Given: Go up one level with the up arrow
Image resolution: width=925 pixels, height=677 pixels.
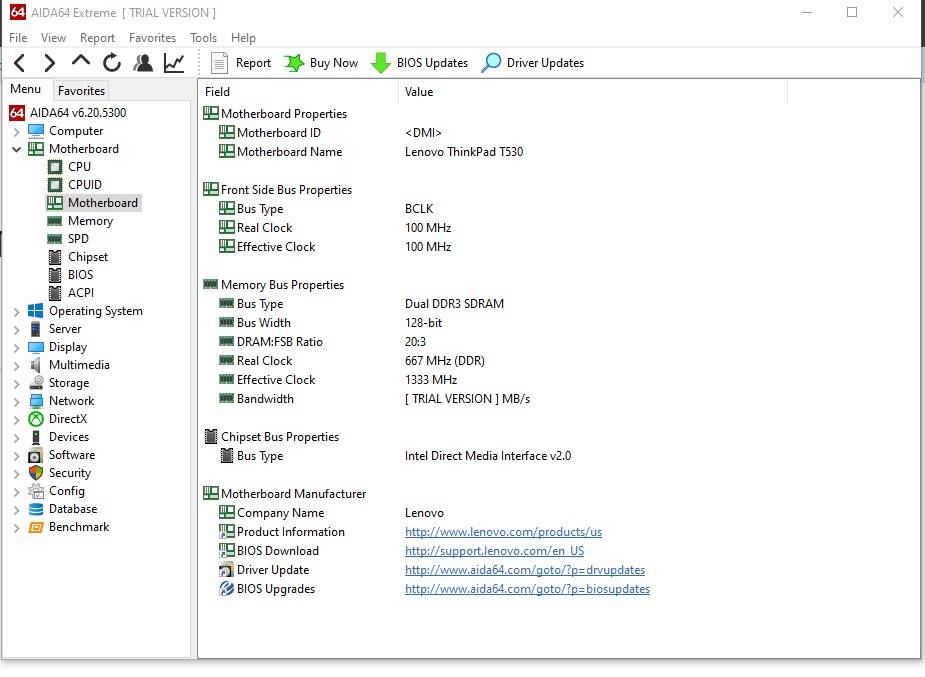Looking at the screenshot, I should tap(81, 61).
